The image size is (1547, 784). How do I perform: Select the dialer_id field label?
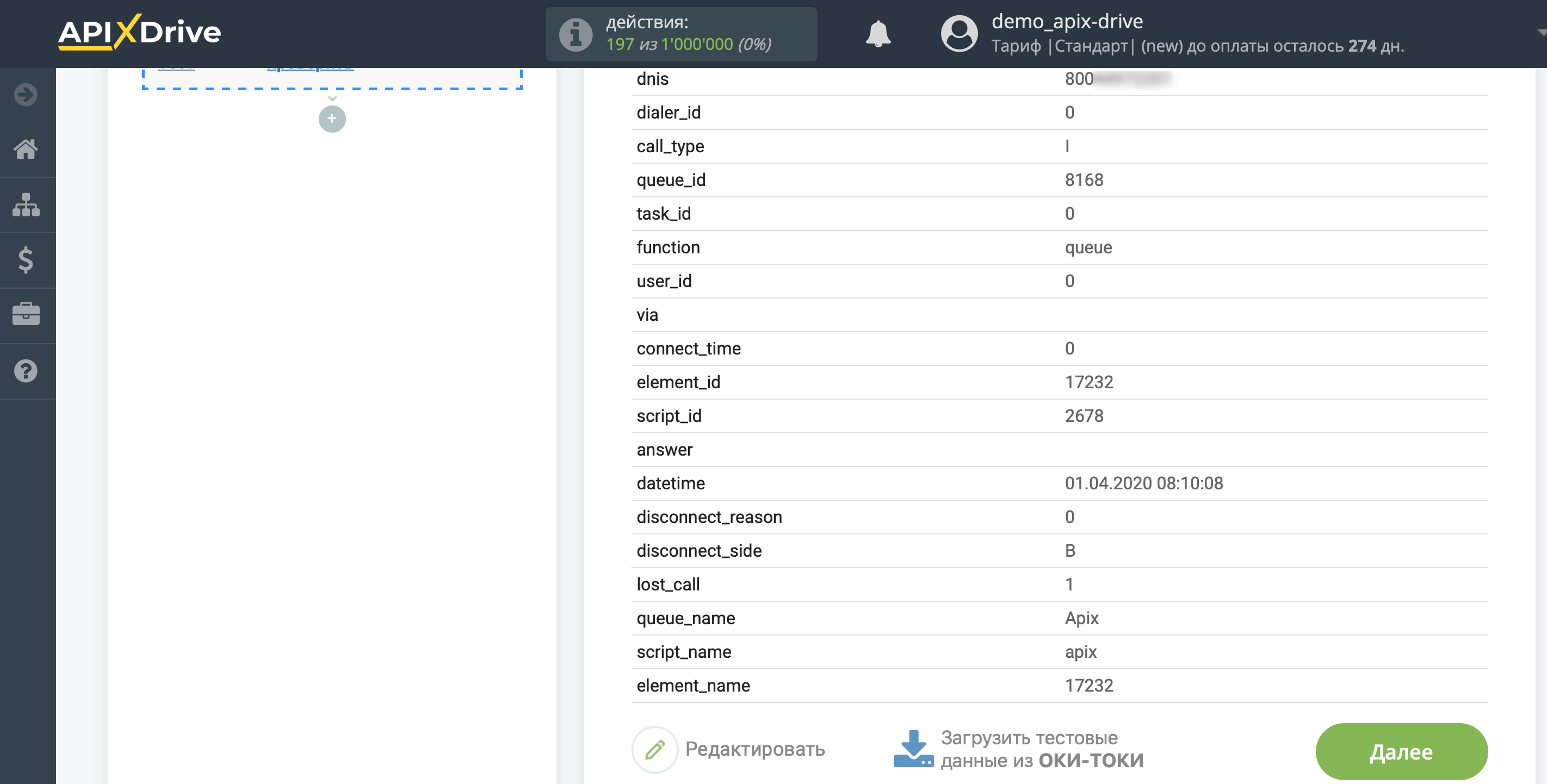point(669,113)
